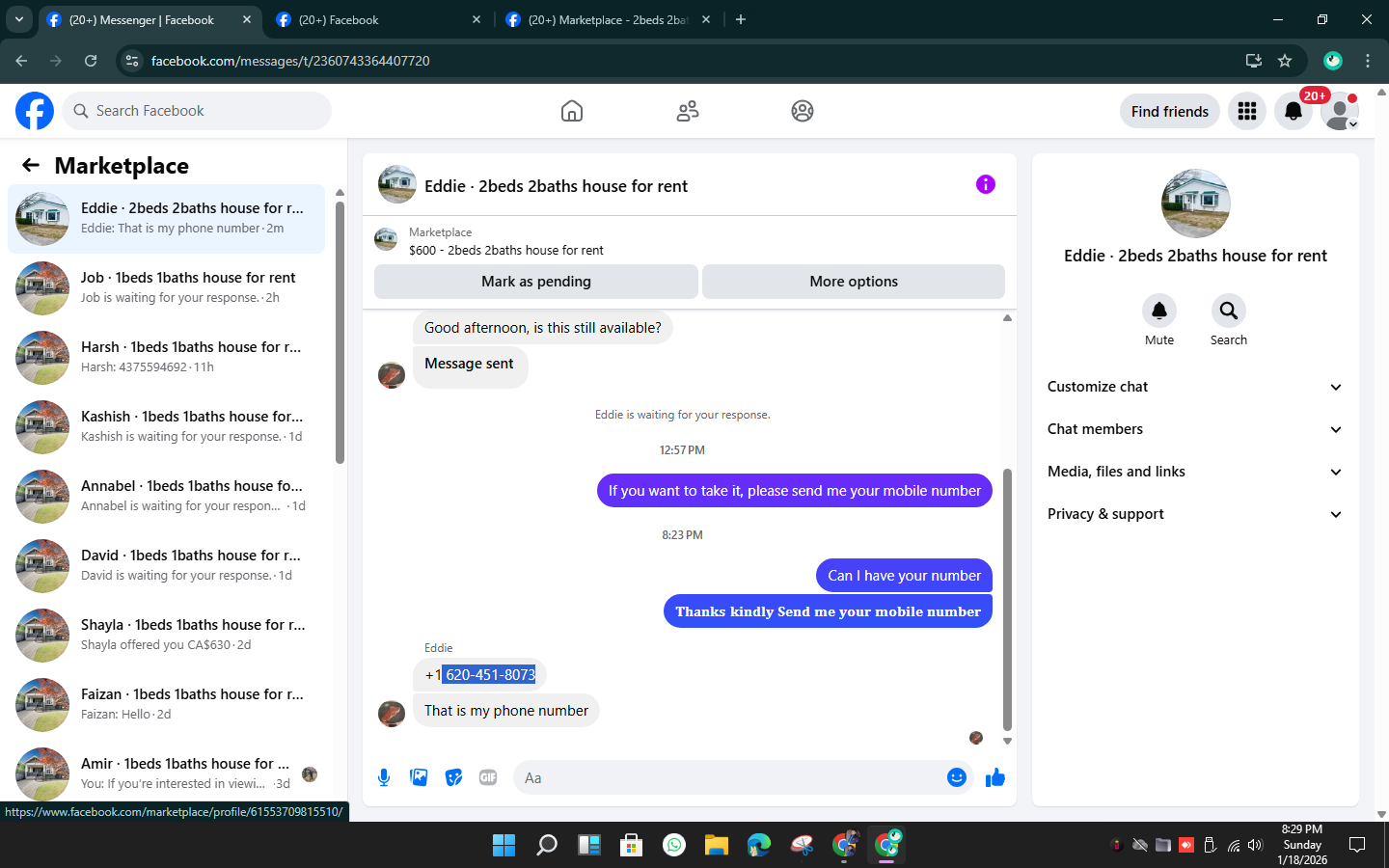Viewport: 1389px width, 868px height.
Task: Click the address bar URL
Action: [290, 61]
